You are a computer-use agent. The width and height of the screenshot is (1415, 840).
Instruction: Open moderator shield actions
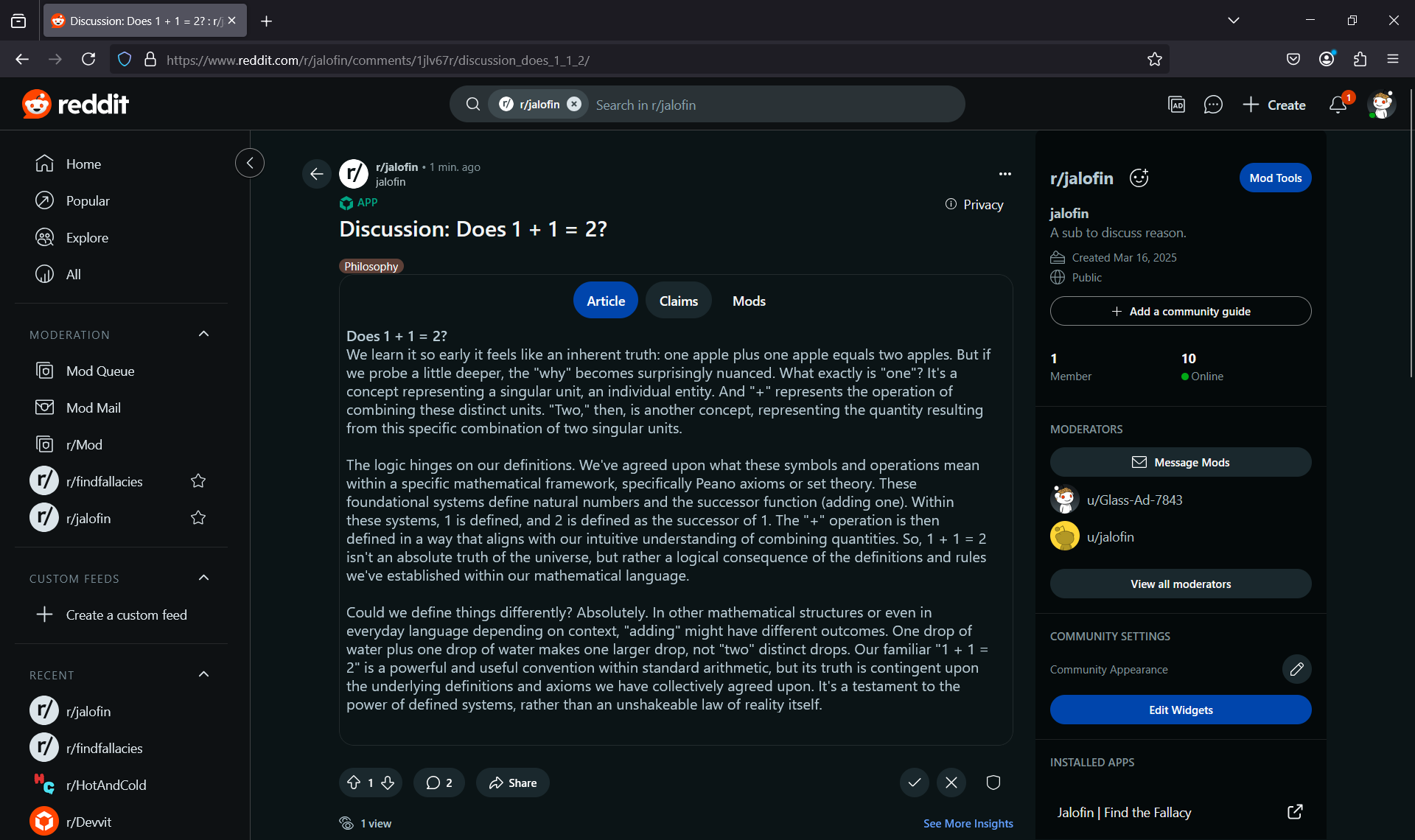993,783
